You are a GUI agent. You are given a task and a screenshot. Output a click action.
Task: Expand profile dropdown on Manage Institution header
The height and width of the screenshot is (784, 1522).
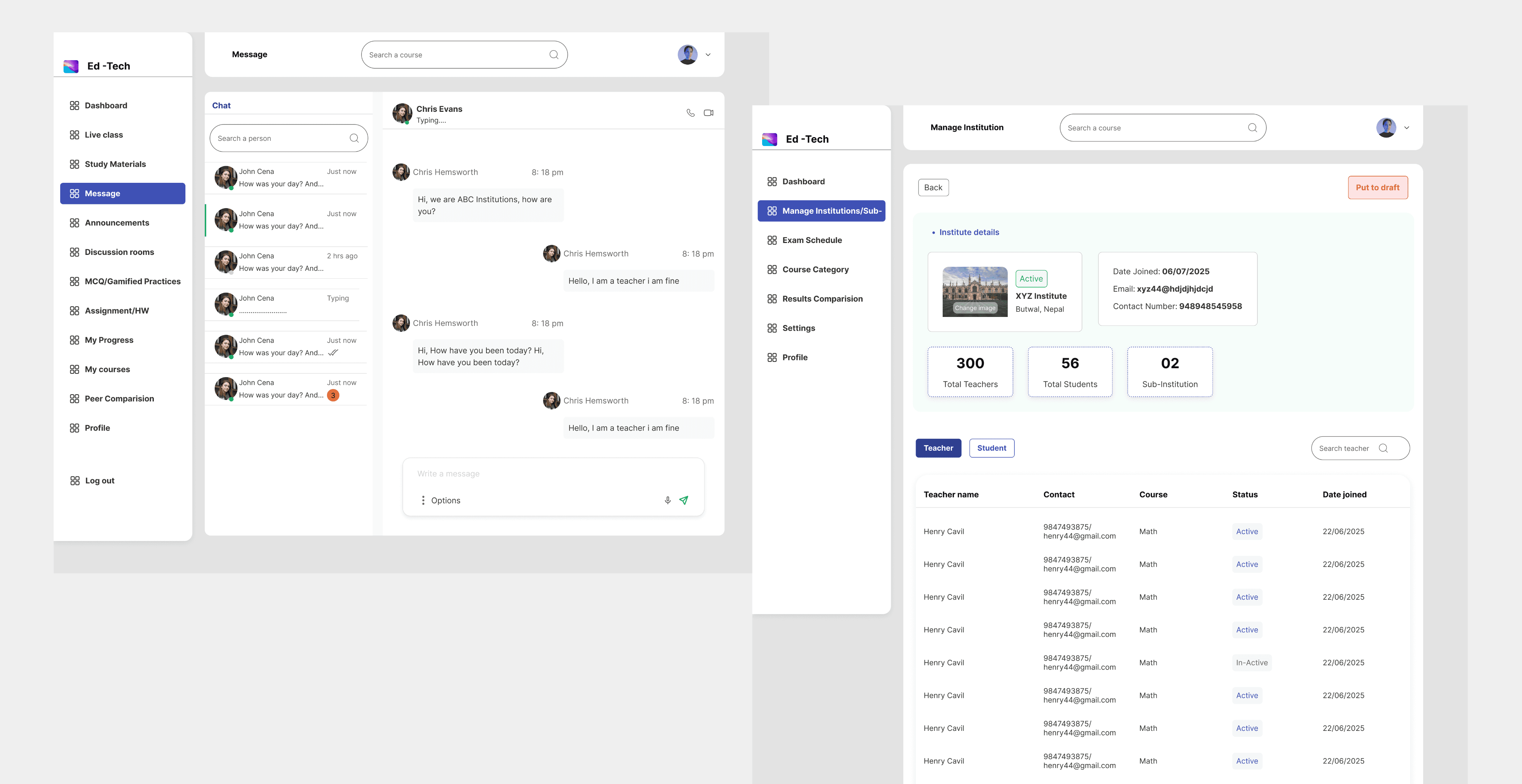[1406, 127]
